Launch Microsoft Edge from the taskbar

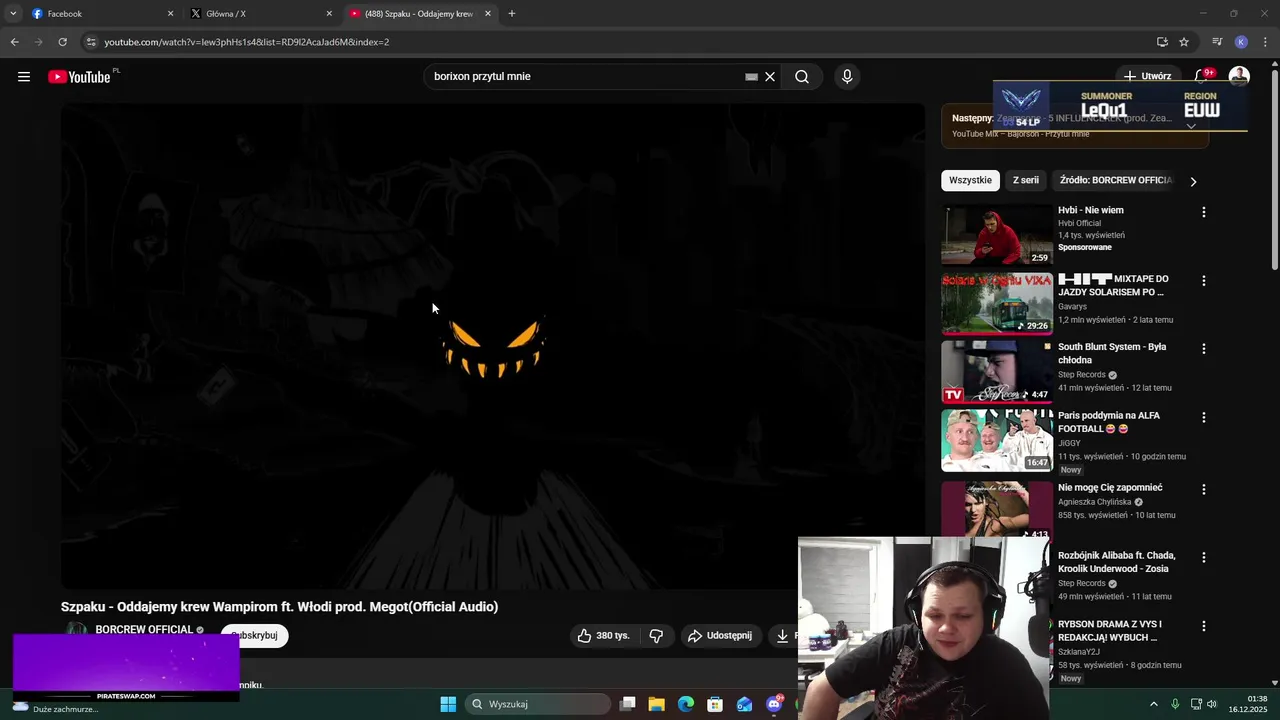[686, 704]
